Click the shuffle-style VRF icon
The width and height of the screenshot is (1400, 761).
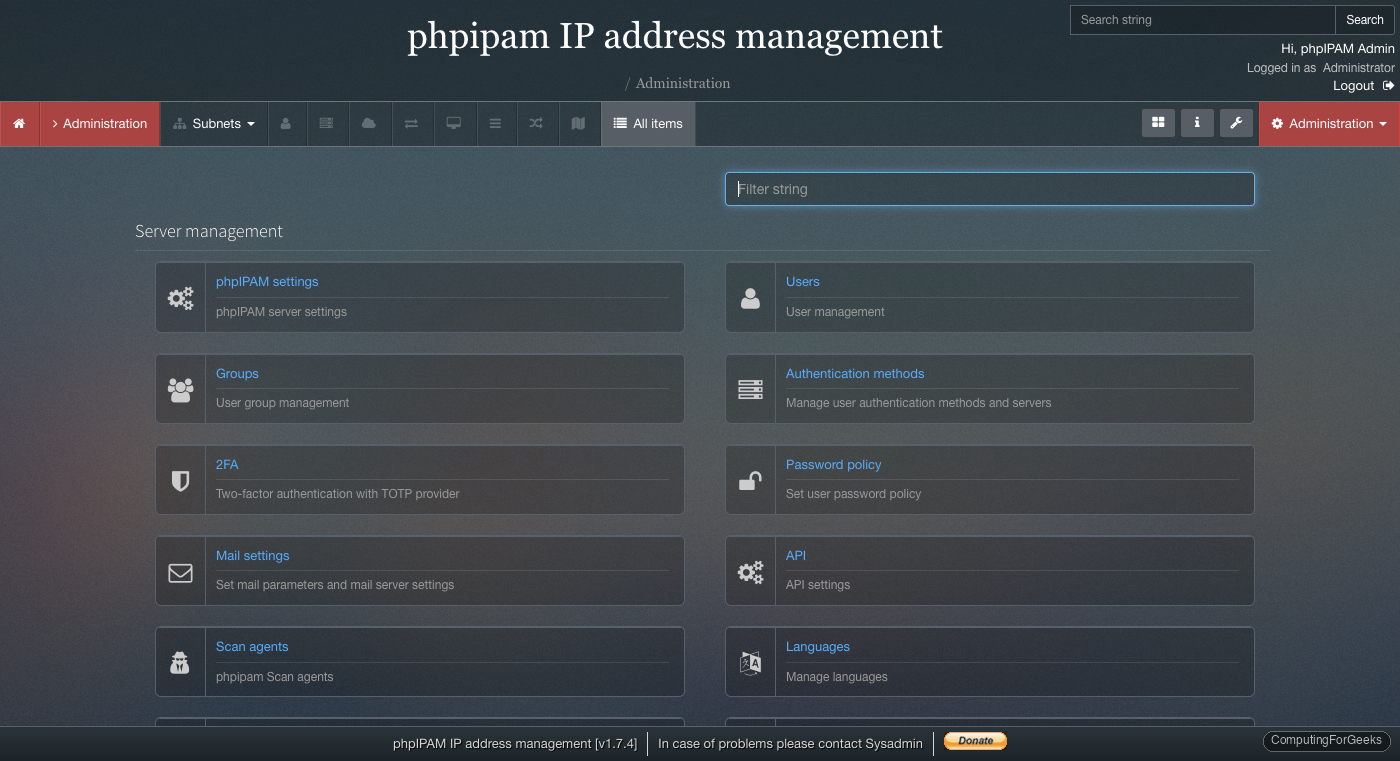pos(536,123)
